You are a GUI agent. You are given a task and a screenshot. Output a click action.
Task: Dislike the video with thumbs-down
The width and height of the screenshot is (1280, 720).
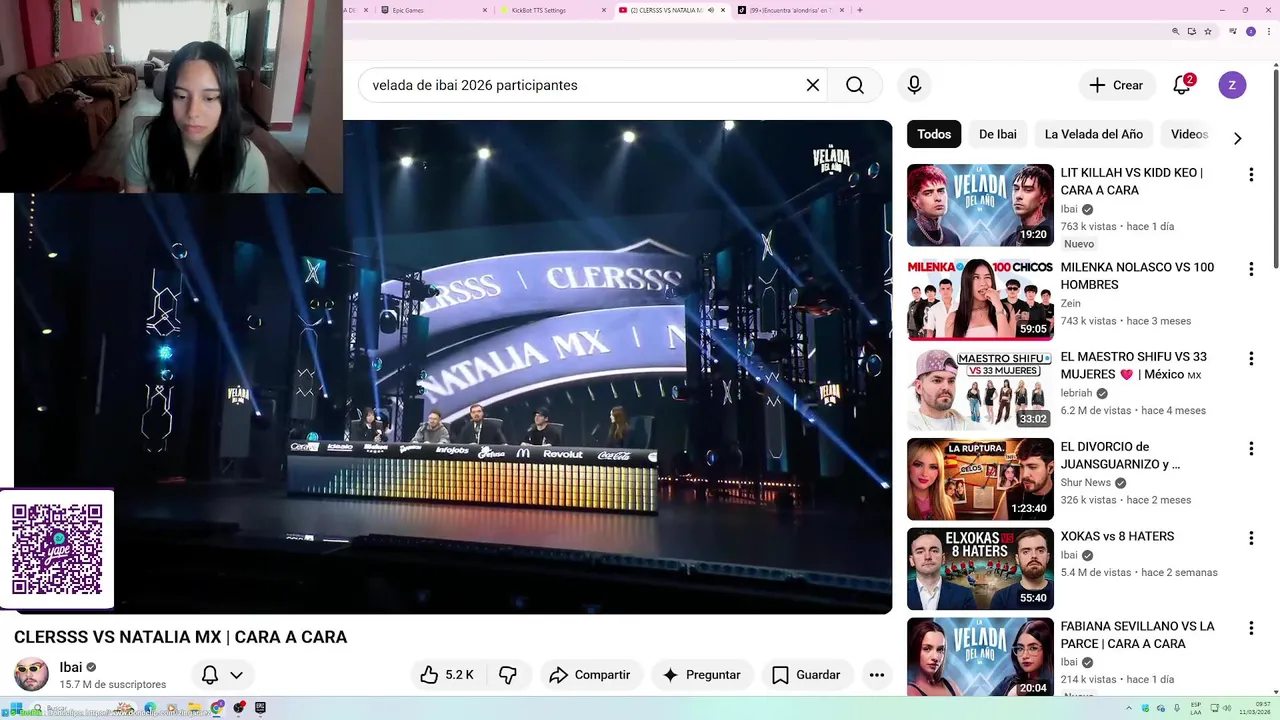508,675
